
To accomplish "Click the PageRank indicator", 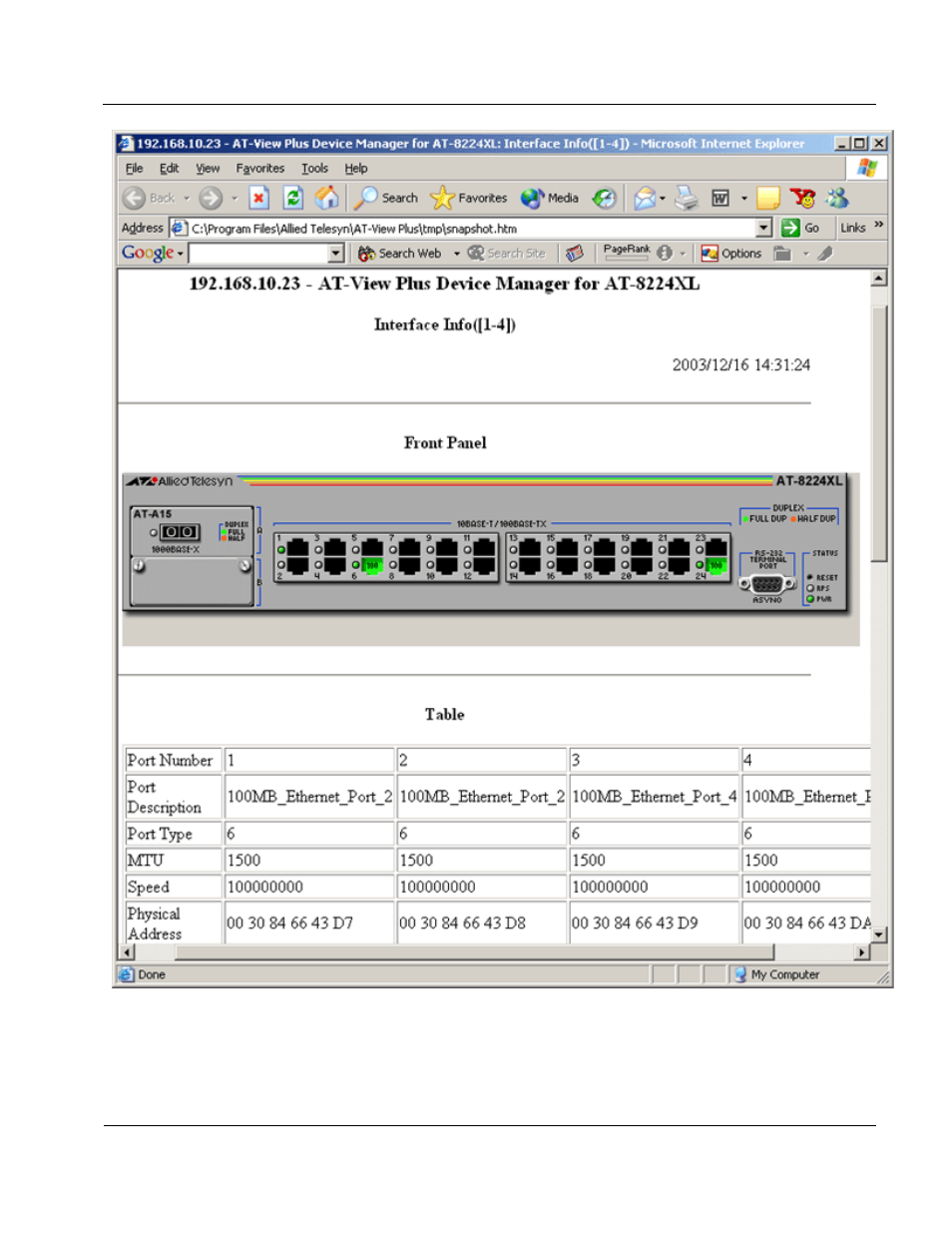I will tap(627, 252).
